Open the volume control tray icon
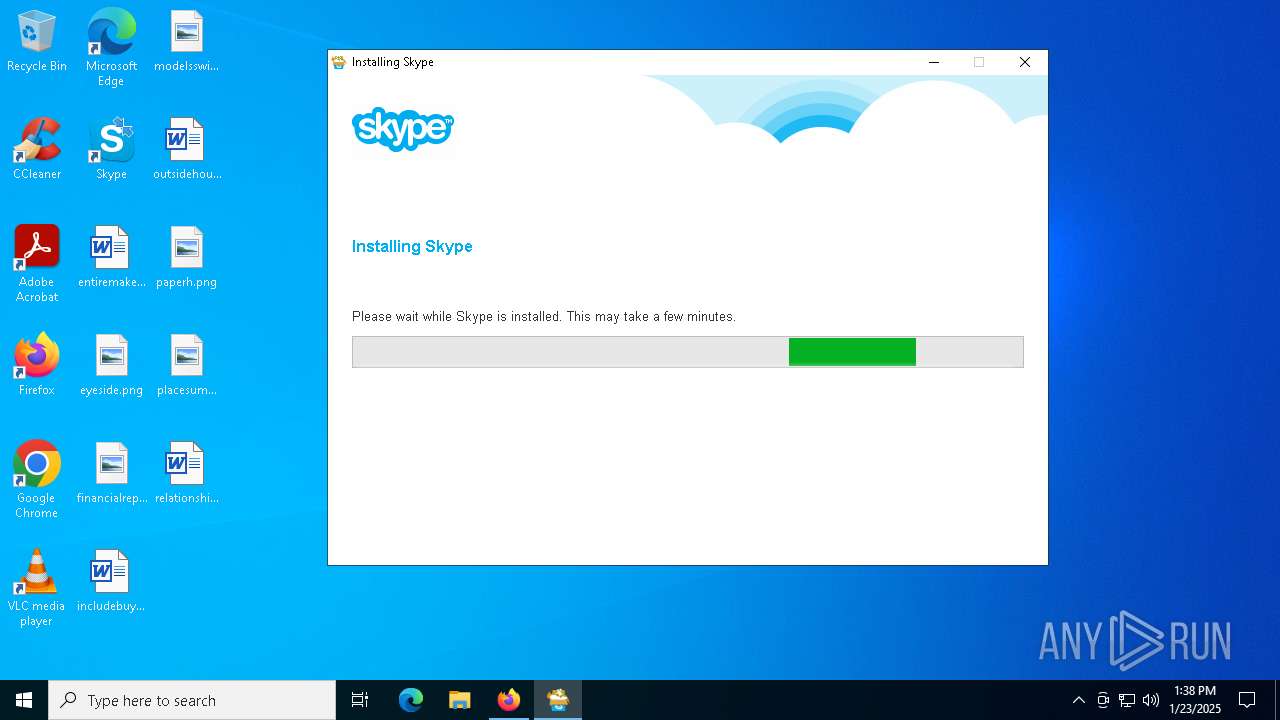Screen dimensions: 1280x720 [1151, 700]
